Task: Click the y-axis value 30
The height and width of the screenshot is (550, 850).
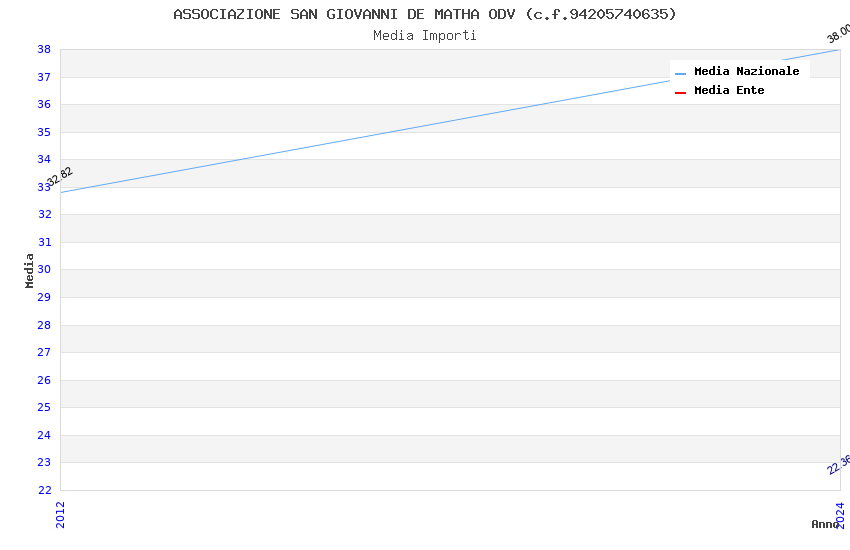Action: [44, 269]
